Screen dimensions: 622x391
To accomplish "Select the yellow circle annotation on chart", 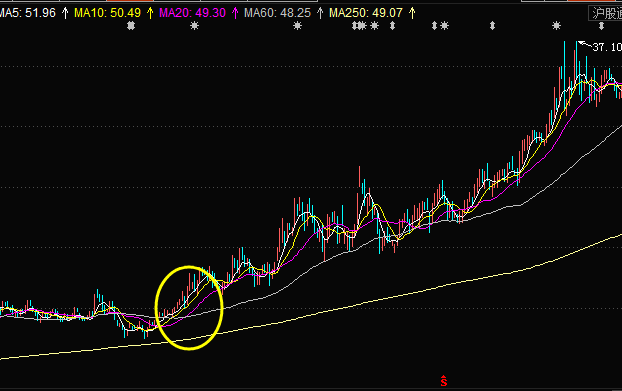I will [189, 308].
